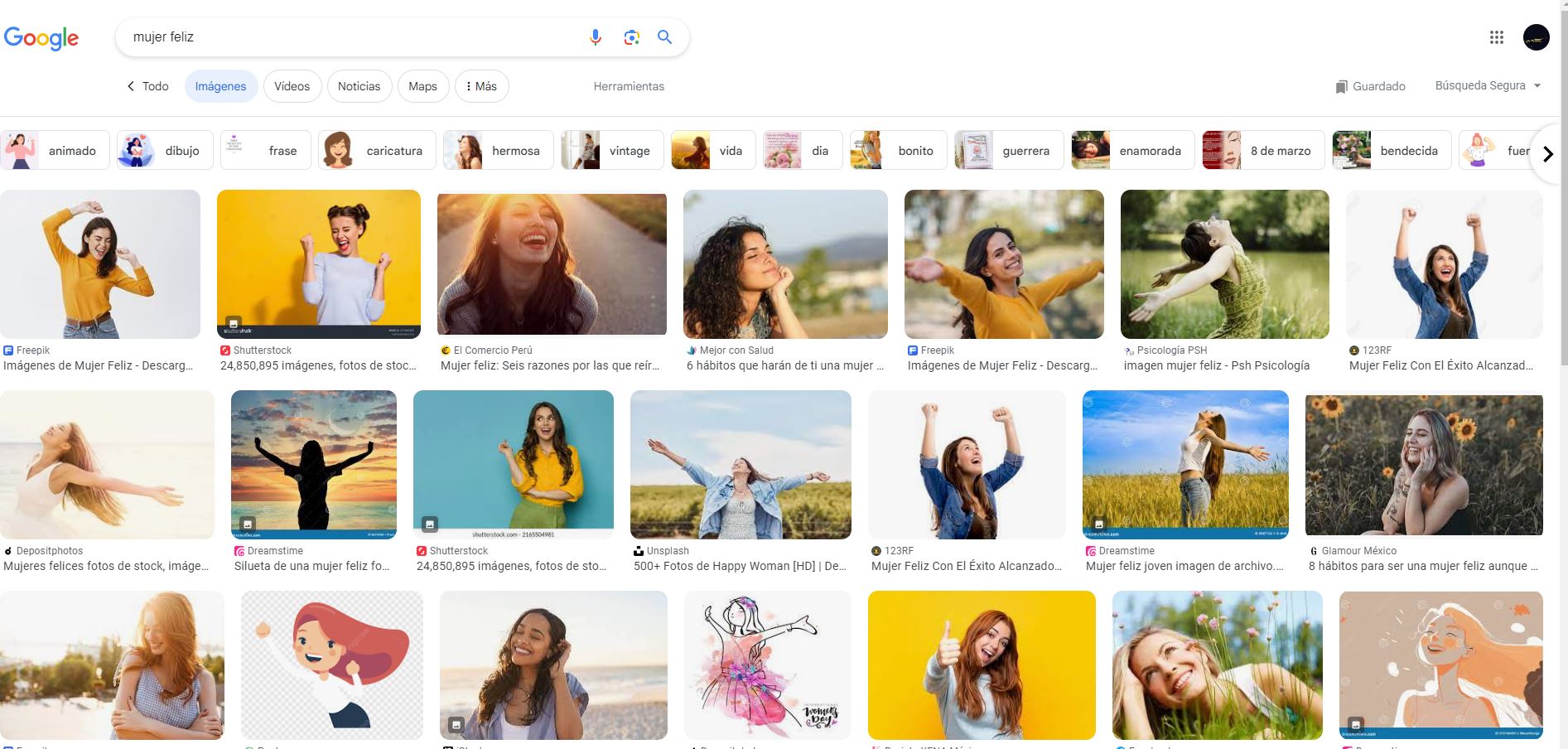
Task: Filter results by 'dibujo' chip
Action: (x=165, y=151)
